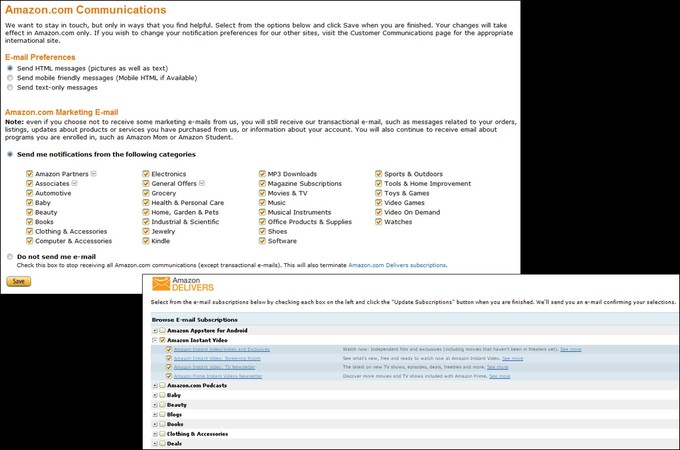
Task: Toggle Tools & Home Improvement checkbox
Action: (379, 183)
